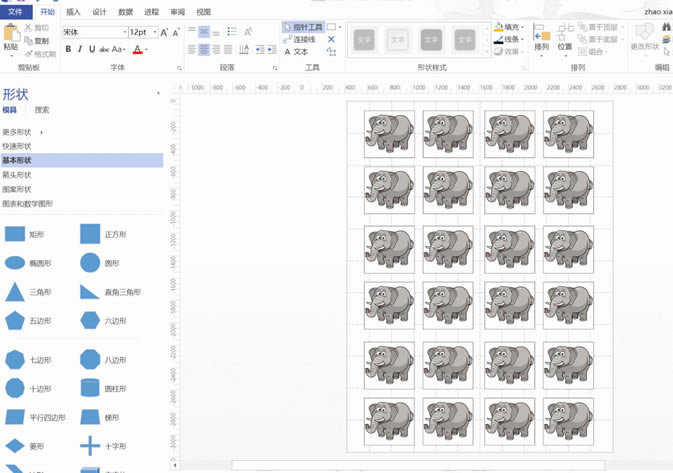The width and height of the screenshot is (673, 473).
Task: Select the Pointer Tool (指针工具)
Action: coord(303,27)
